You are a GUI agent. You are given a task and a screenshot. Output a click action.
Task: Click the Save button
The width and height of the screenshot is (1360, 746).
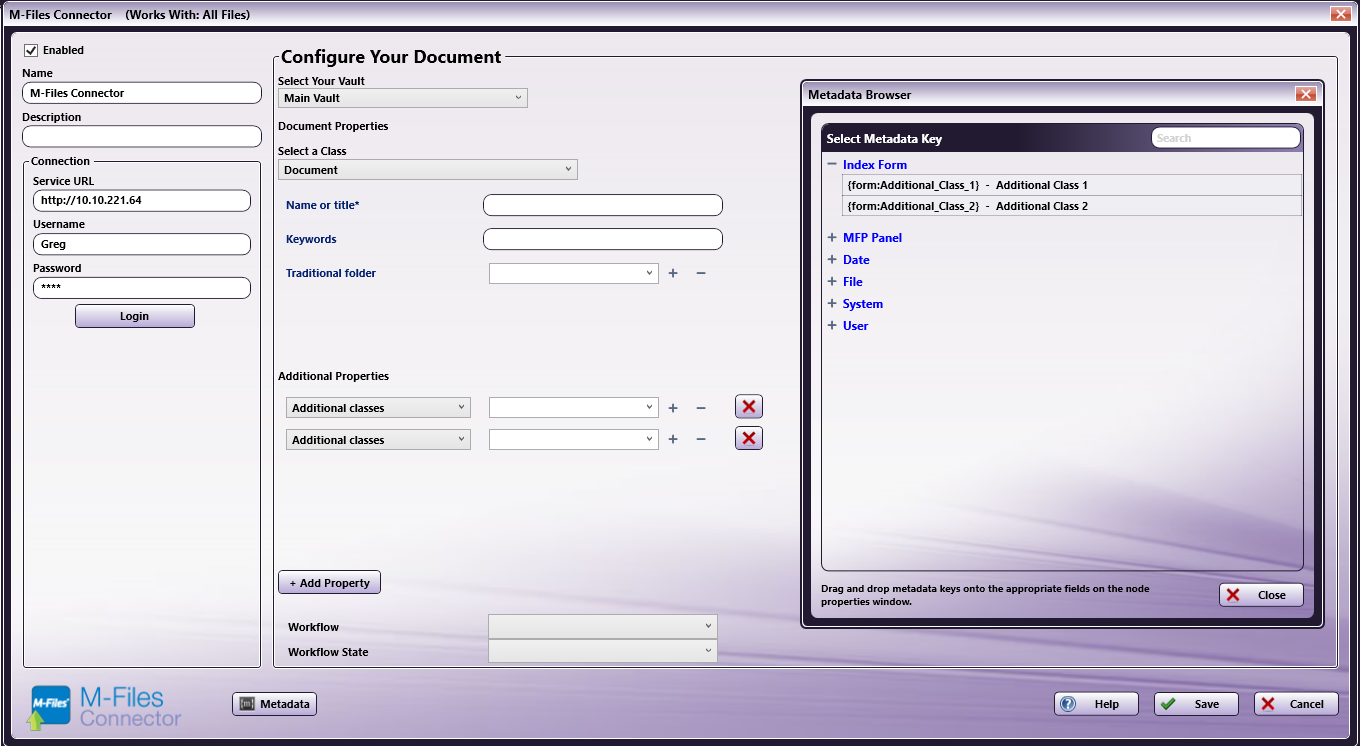point(1196,704)
